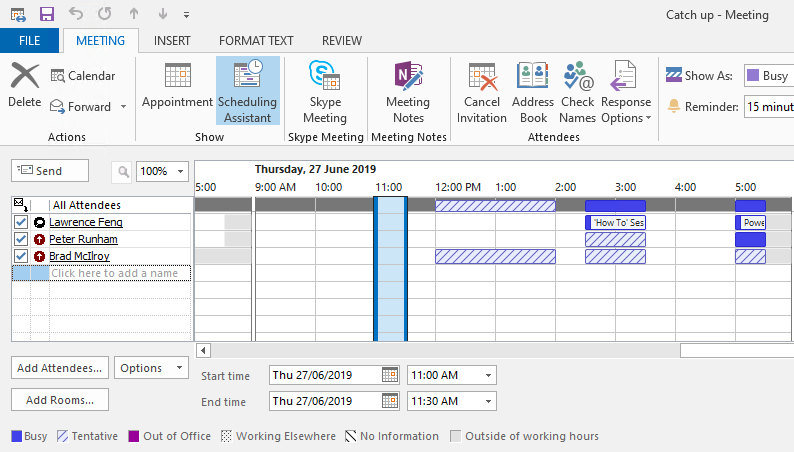Screen dimensions: 794x452
Task: Open the FORMAT TEXT tab
Action: click(x=256, y=40)
